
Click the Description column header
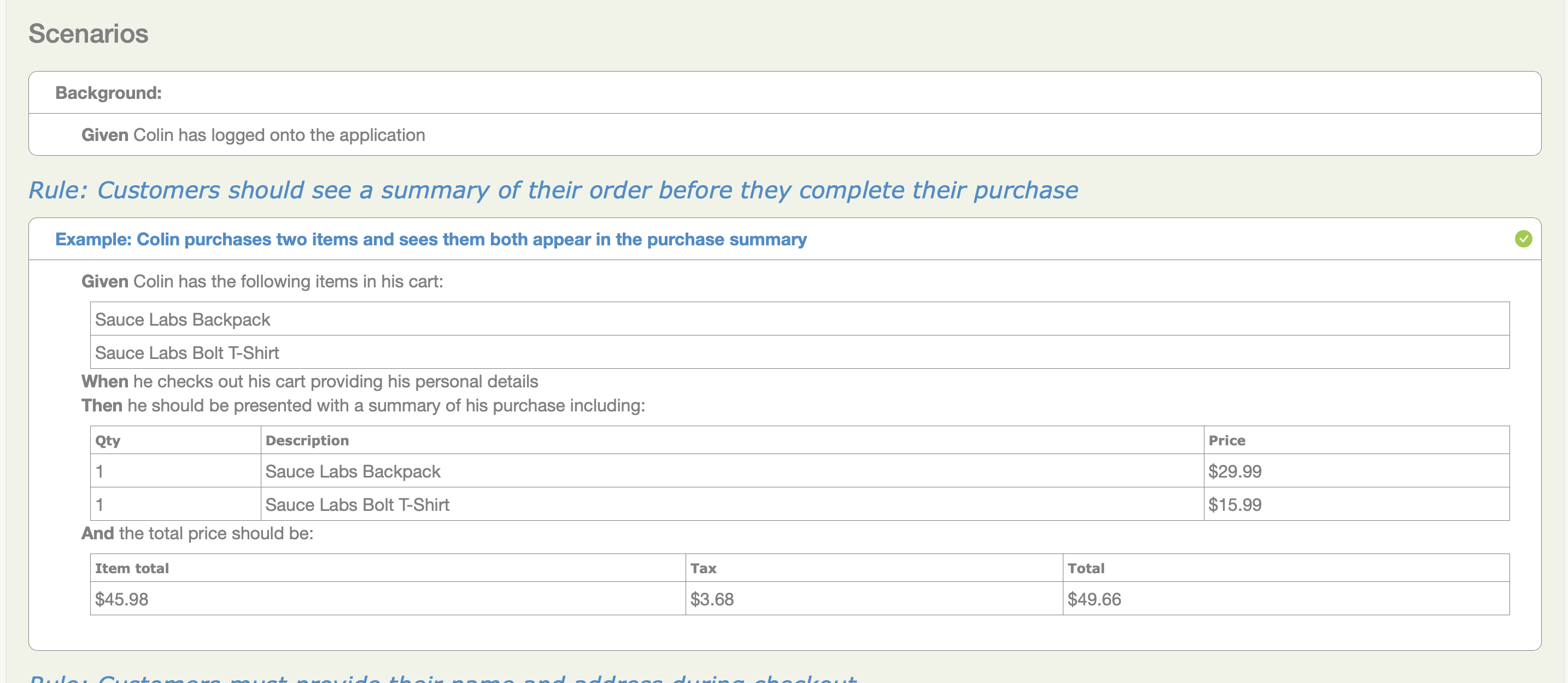[x=307, y=440]
